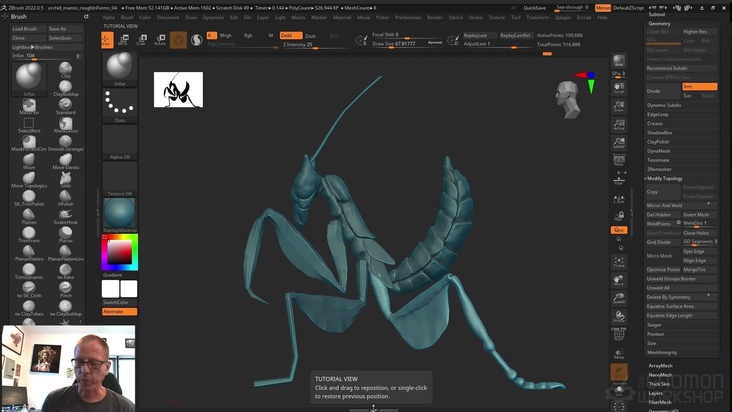Viewport: 732px width, 412px height.
Task: Toggle Zadd sculpt mode
Action: pos(286,35)
